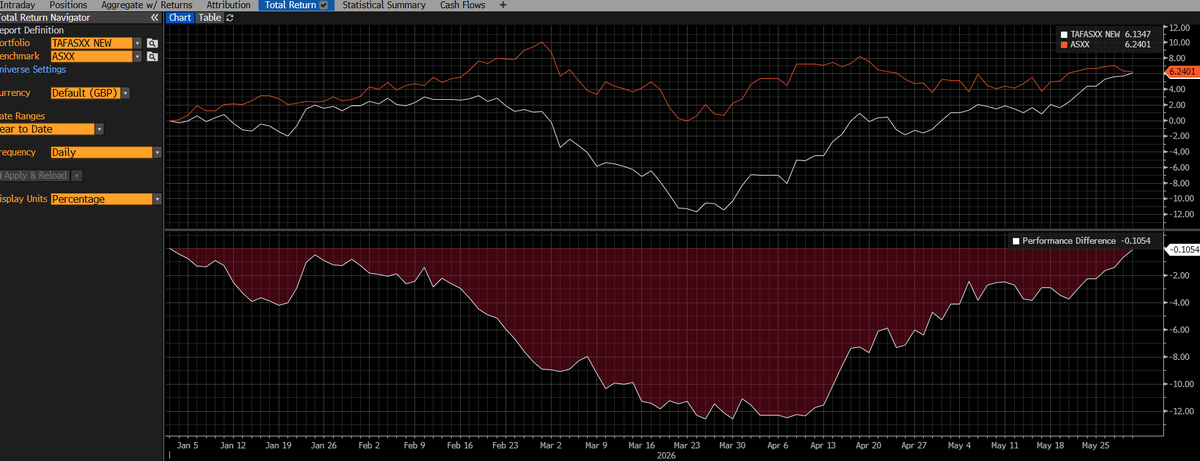Viewport: 1200px width, 461px height.
Task: Open the Portfolio dropdown arrow
Action: pos(137,44)
